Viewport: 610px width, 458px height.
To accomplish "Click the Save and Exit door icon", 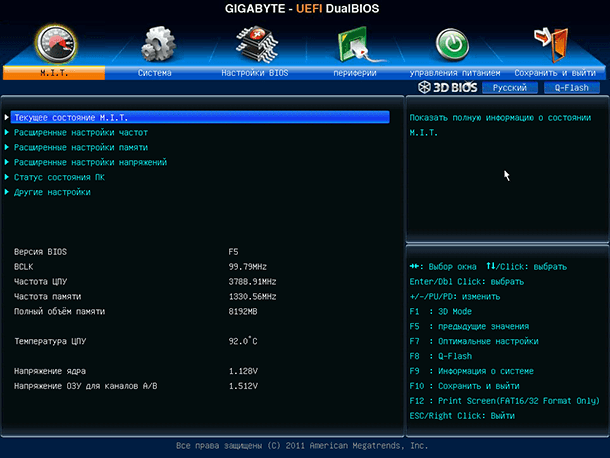I will click(x=551, y=44).
